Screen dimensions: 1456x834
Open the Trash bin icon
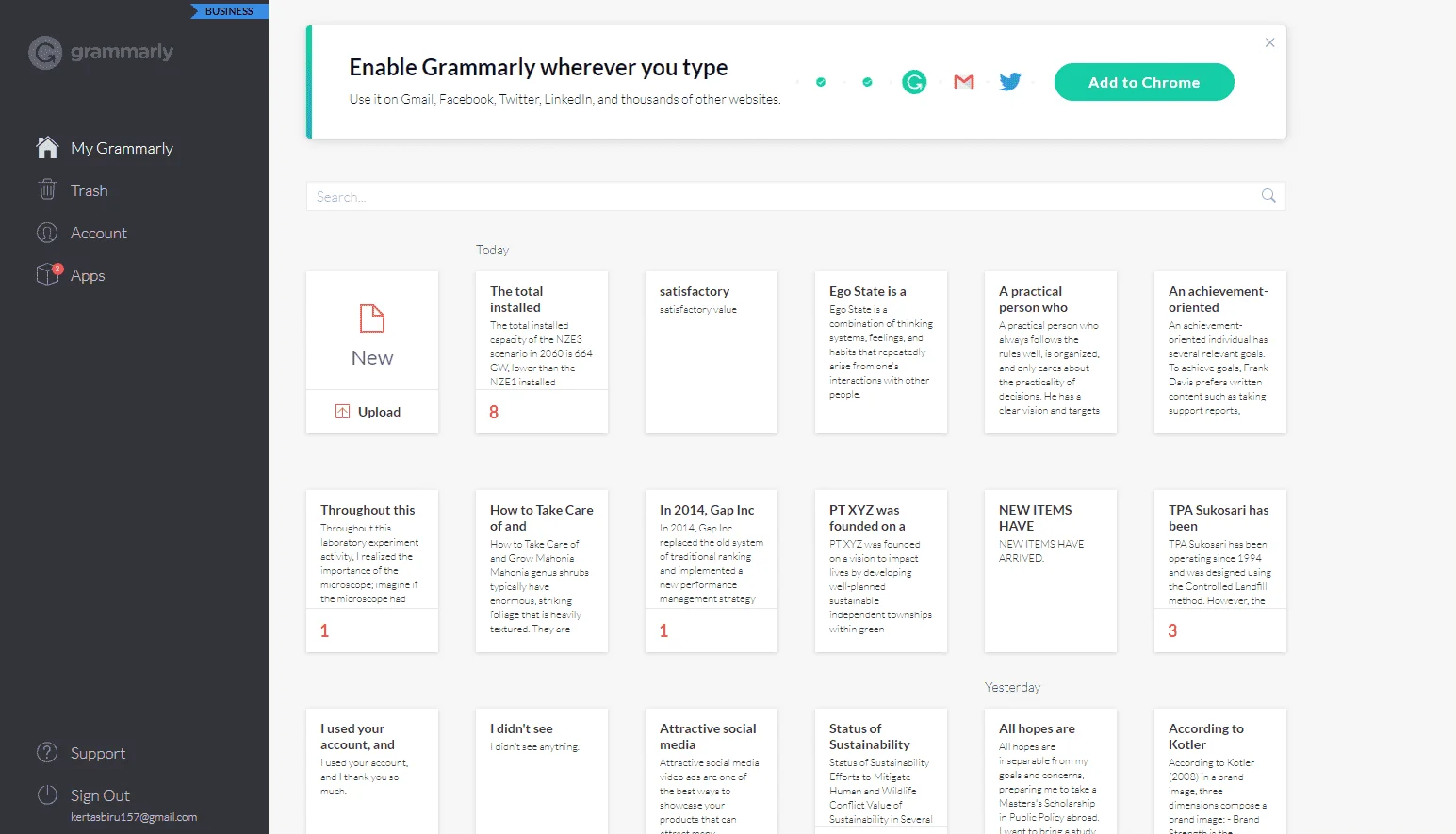tap(47, 189)
